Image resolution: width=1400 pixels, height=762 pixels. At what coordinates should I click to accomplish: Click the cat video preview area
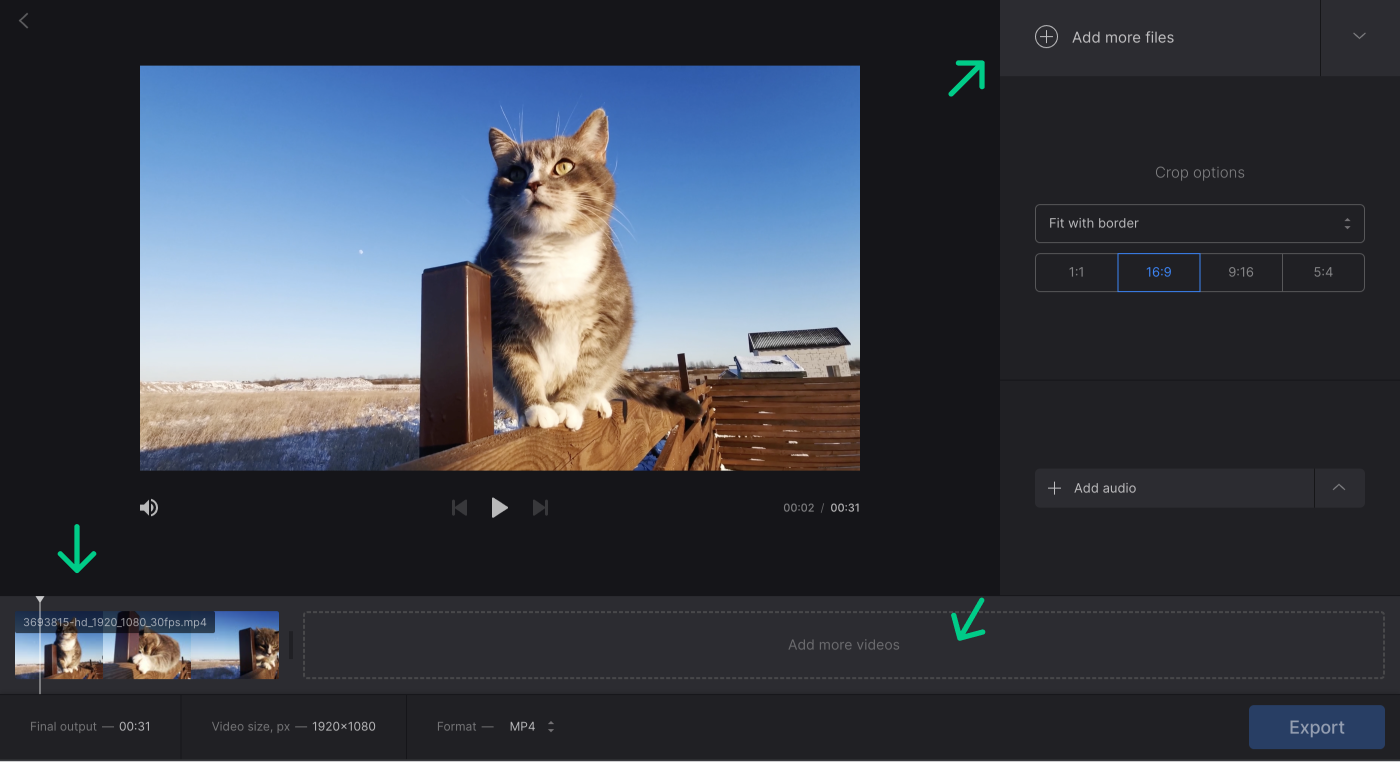pyautogui.click(x=500, y=268)
